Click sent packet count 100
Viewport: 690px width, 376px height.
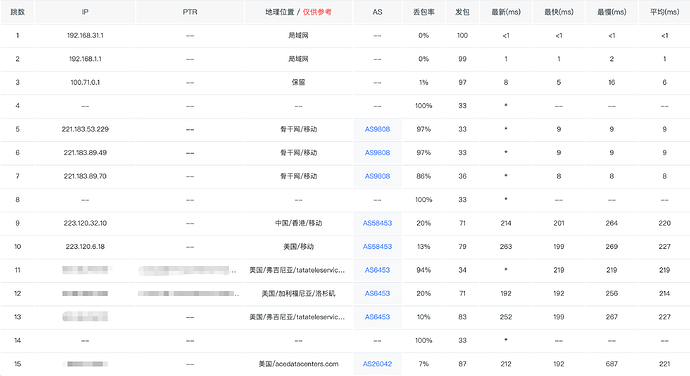click(462, 35)
